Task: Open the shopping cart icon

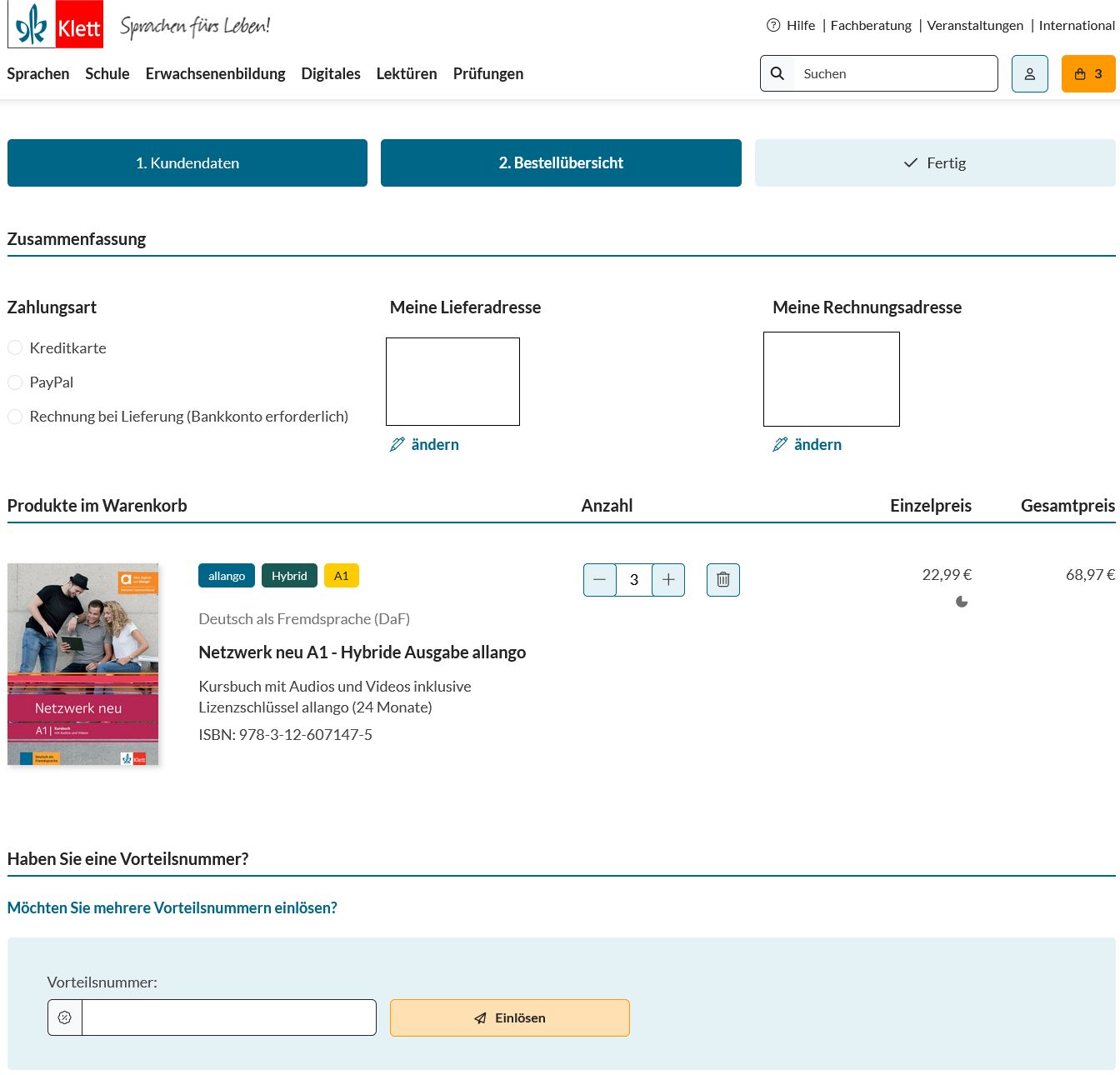Action: point(1080,73)
